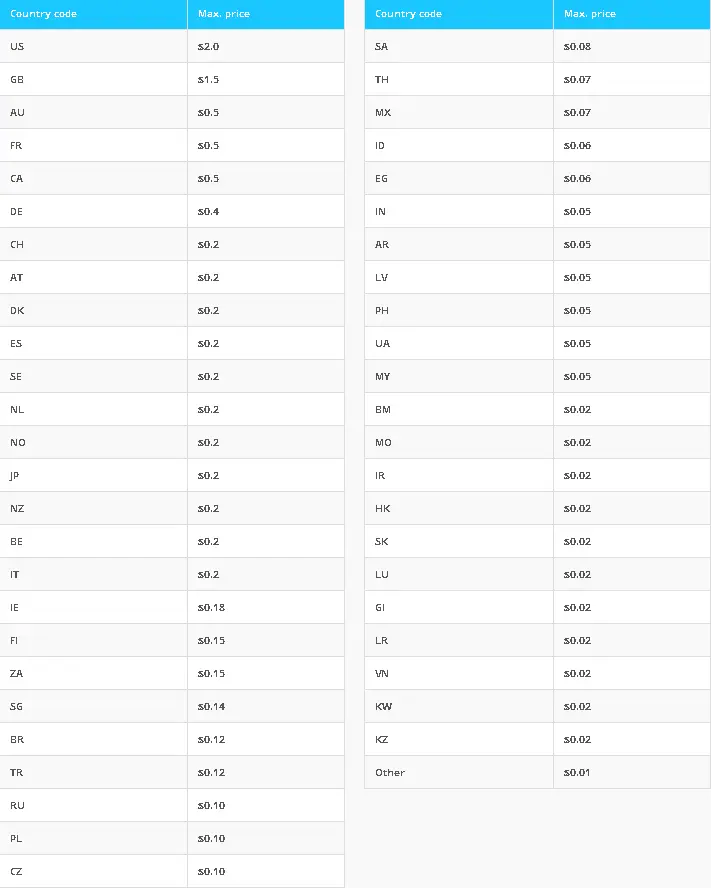Click the KZ country code cell
This screenshot has width=711, height=888.
pyautogui.click(x=459, y=739)
